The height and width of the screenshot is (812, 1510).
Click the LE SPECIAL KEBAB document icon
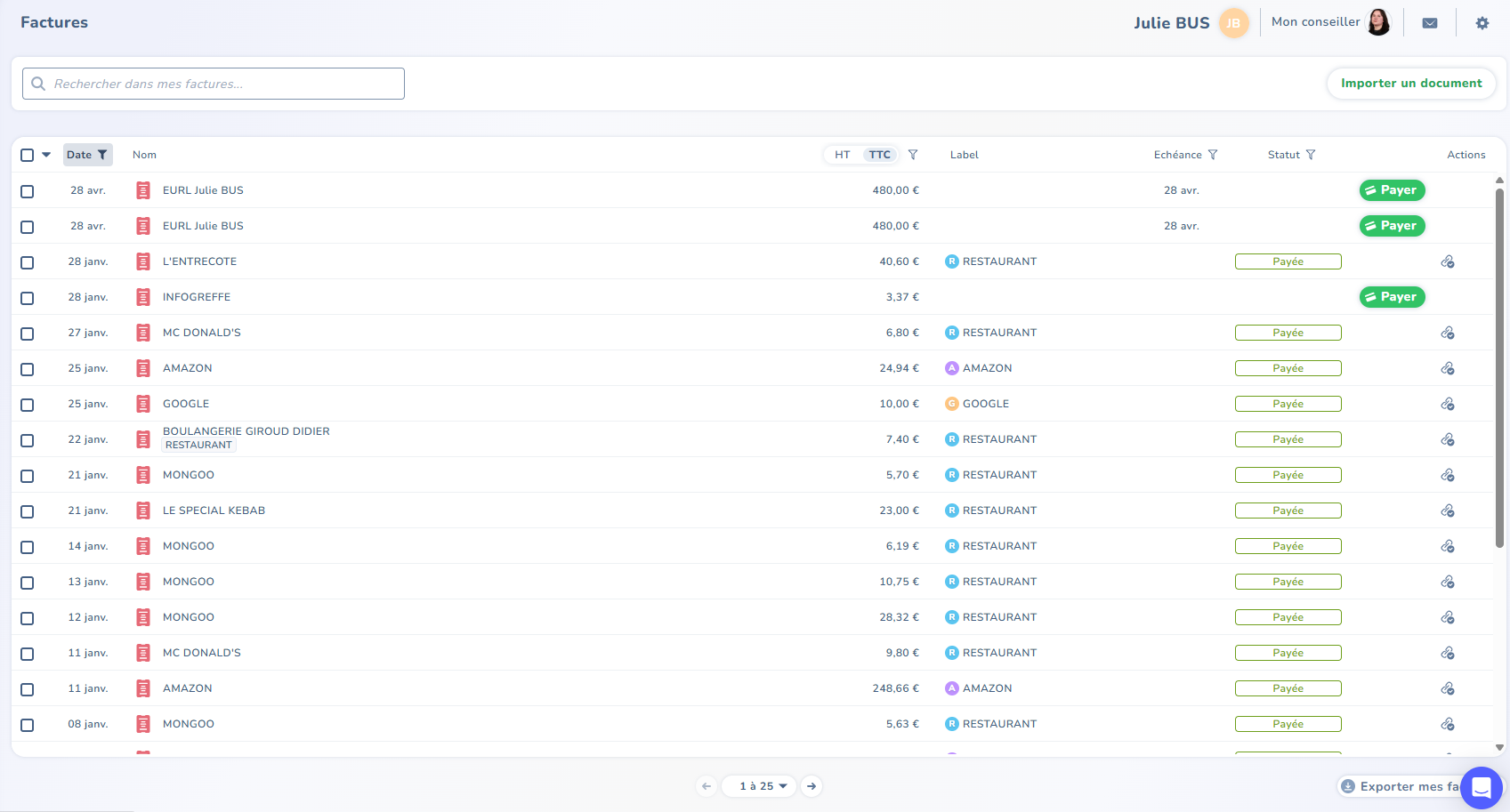(143, 511)
